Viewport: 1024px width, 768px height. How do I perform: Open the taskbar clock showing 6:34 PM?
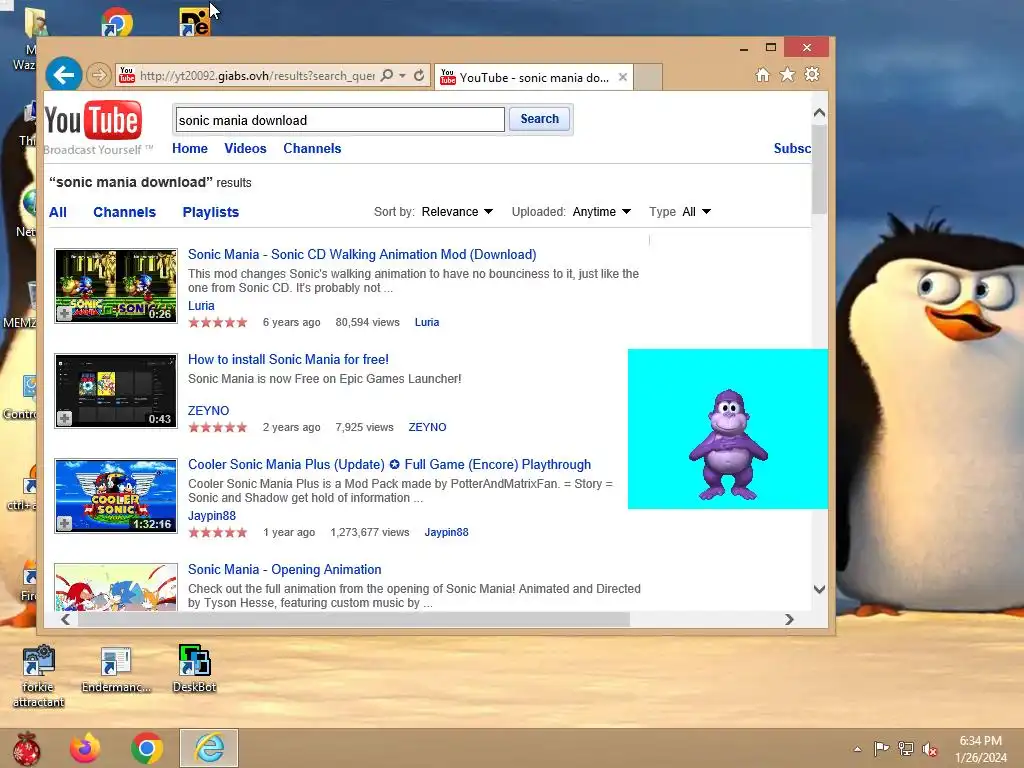pos(981,749)
